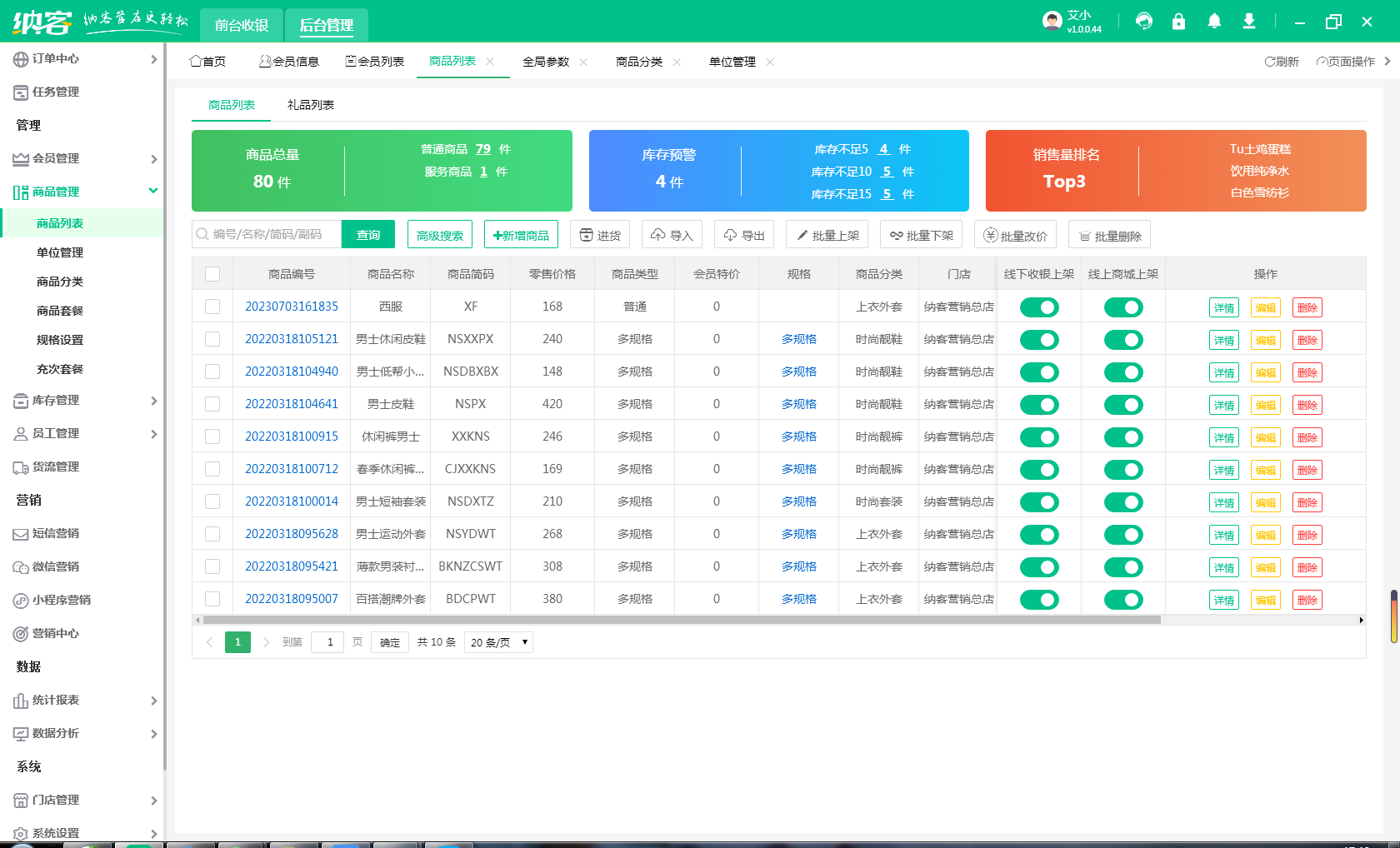
Task: Click the notification bell icon
Action: [x=1214, y=21]
